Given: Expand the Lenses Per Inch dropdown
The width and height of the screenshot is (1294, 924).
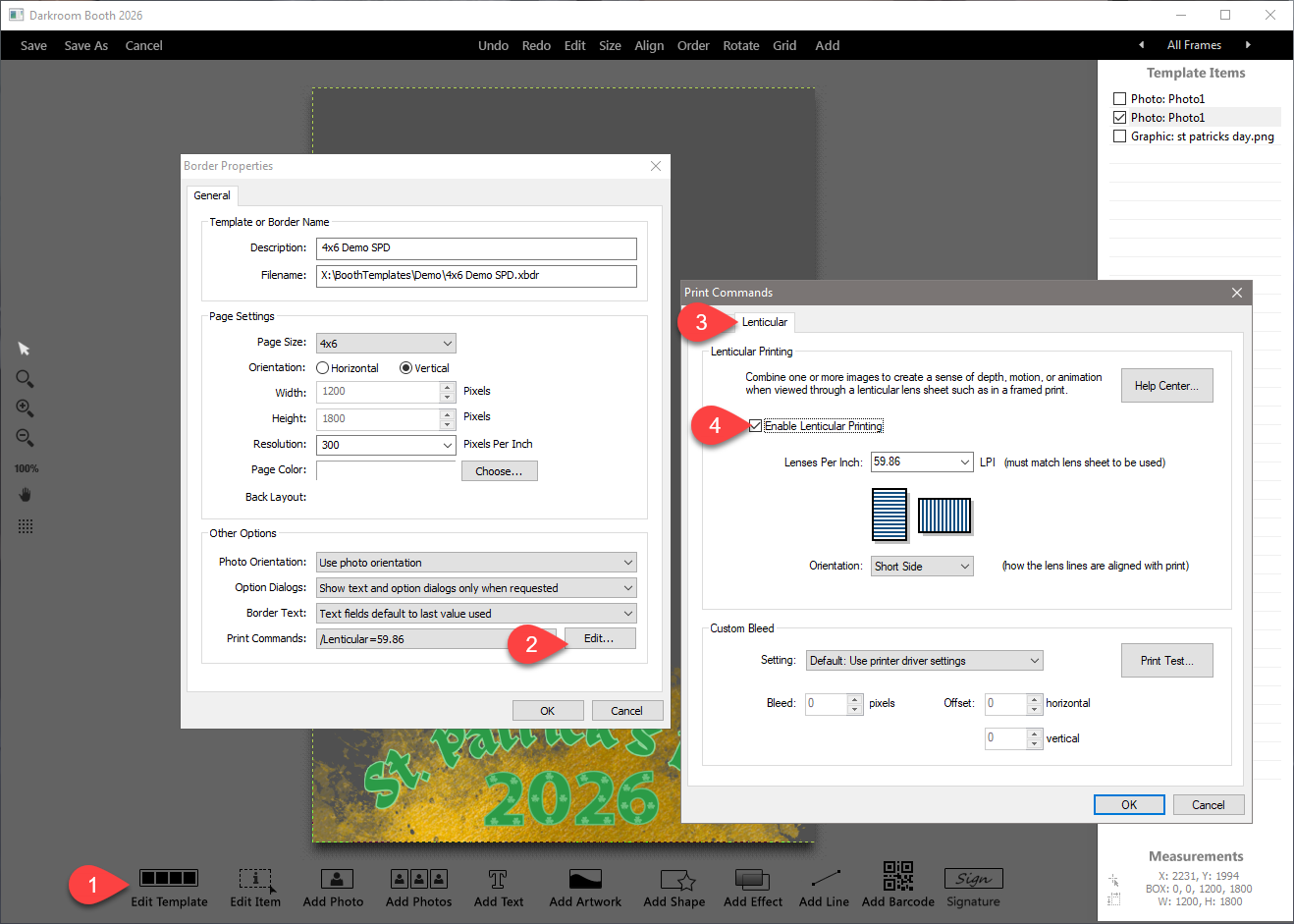Looking at the screenshot, I should tap(963, 462).
